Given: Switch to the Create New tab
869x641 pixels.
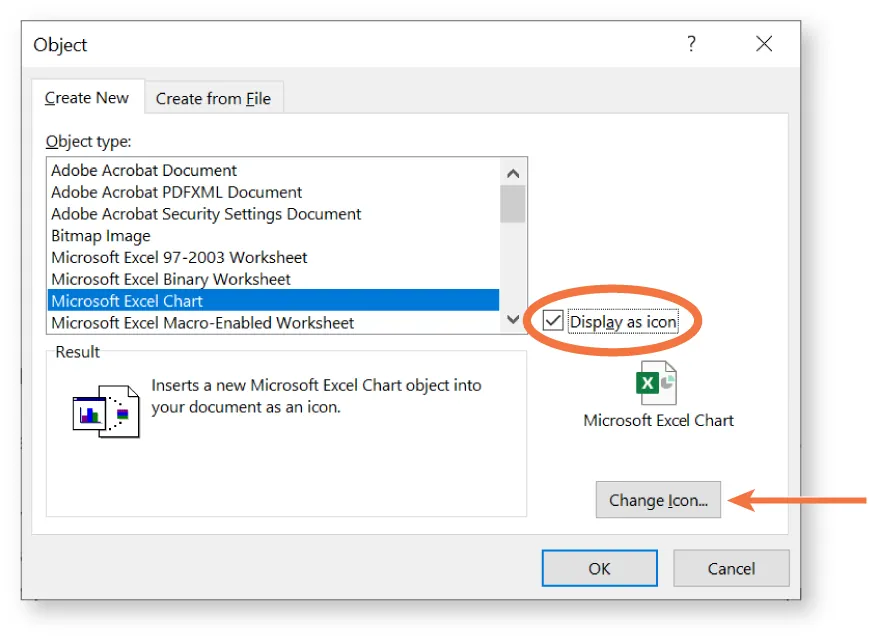Looking at the screenshot, I should tap(86, 98).
